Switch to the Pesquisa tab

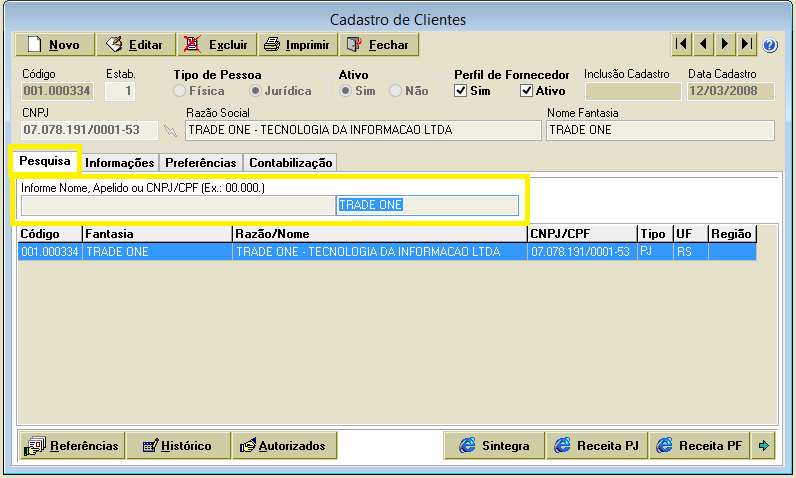tap(45, 161)
